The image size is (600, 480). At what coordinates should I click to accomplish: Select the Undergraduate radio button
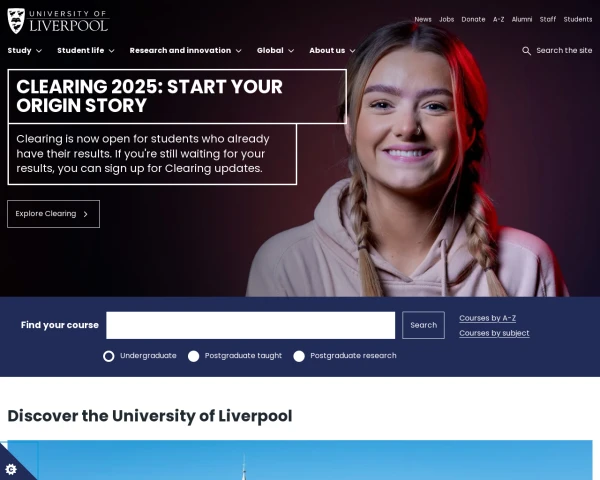point(109,356)
